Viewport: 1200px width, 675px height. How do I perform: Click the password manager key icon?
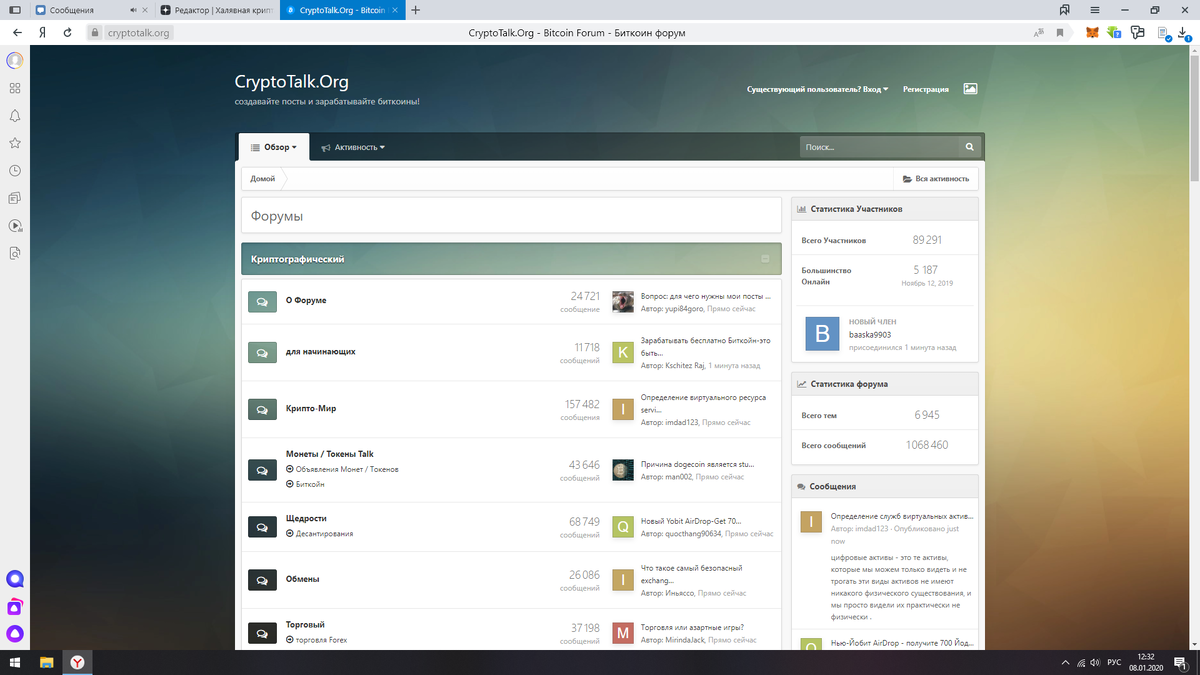[x=1138, y=32]
